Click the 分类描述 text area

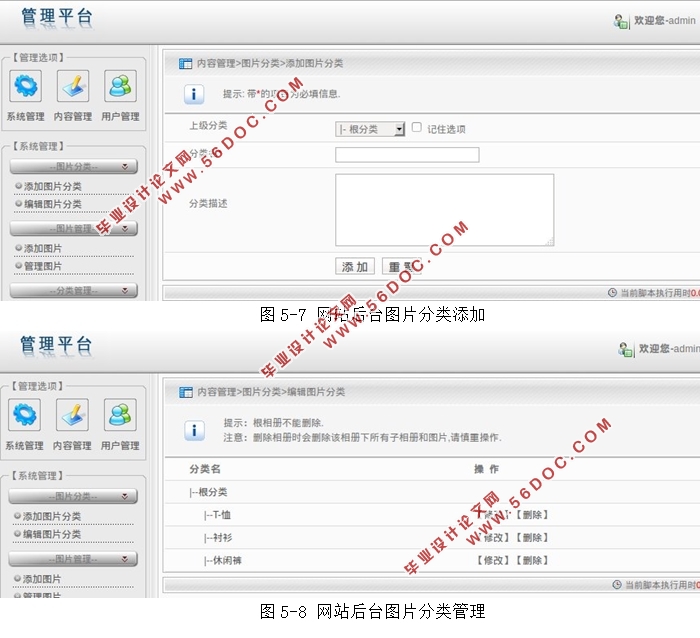(x=444, y=210)
